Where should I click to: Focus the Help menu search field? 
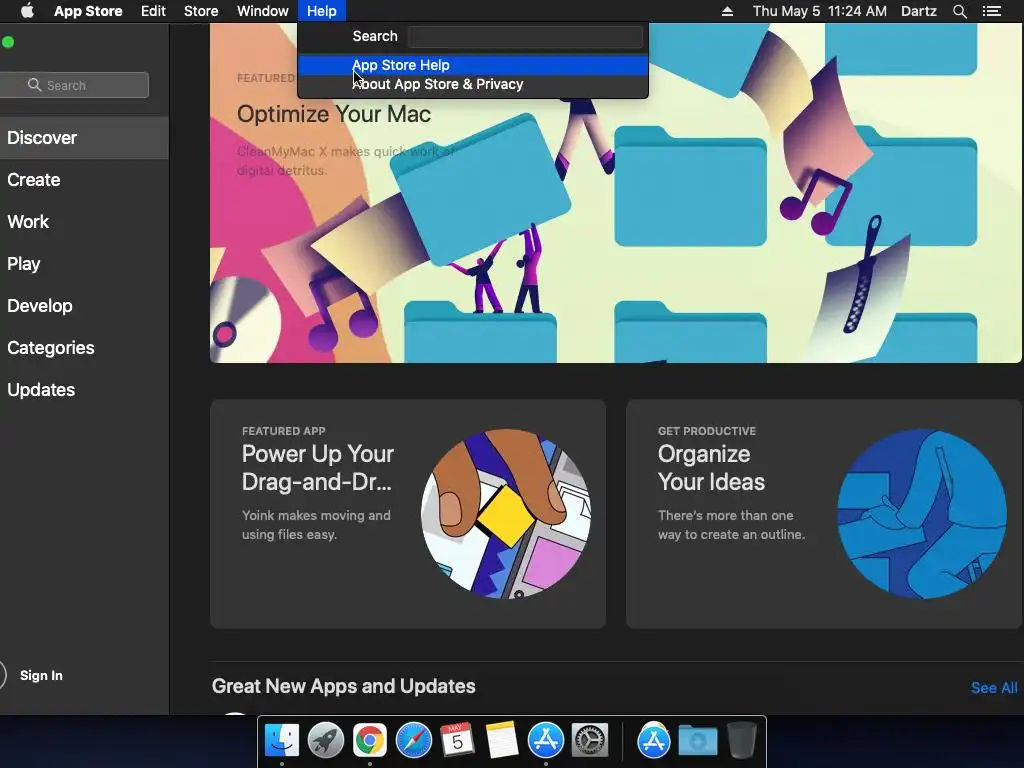coord(525,37)
